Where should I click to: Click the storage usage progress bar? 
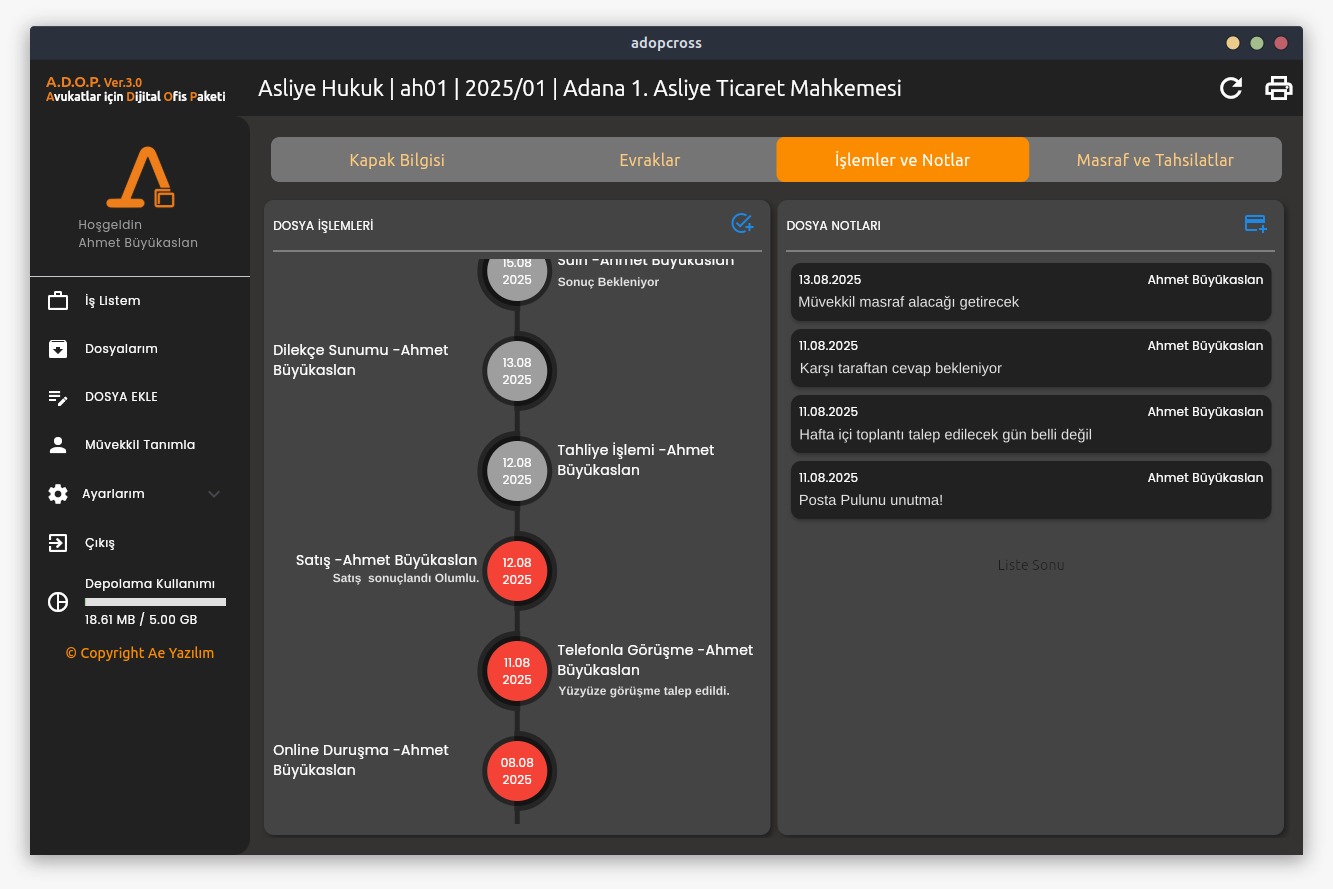tap(155, 602)
